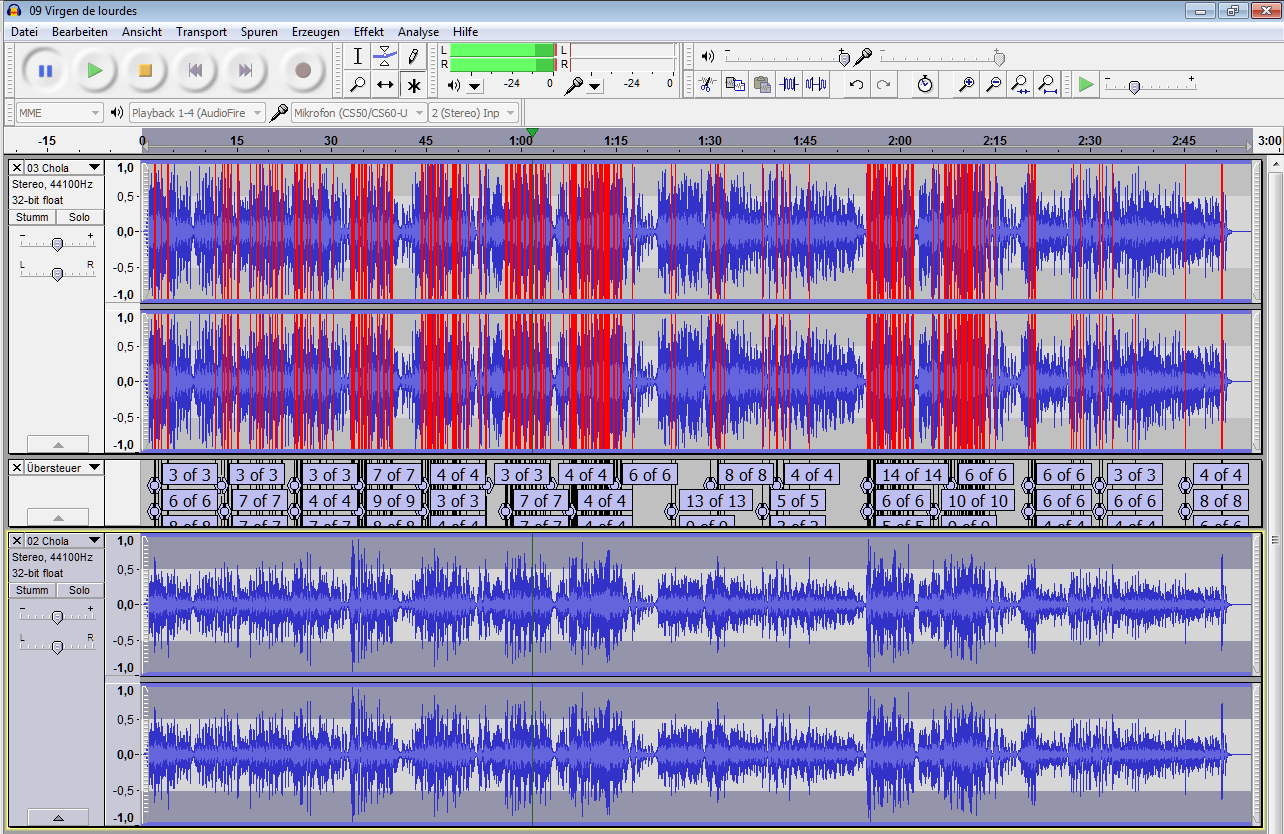Zoom in with magnifier plus icon

click(x=966, y=85)
